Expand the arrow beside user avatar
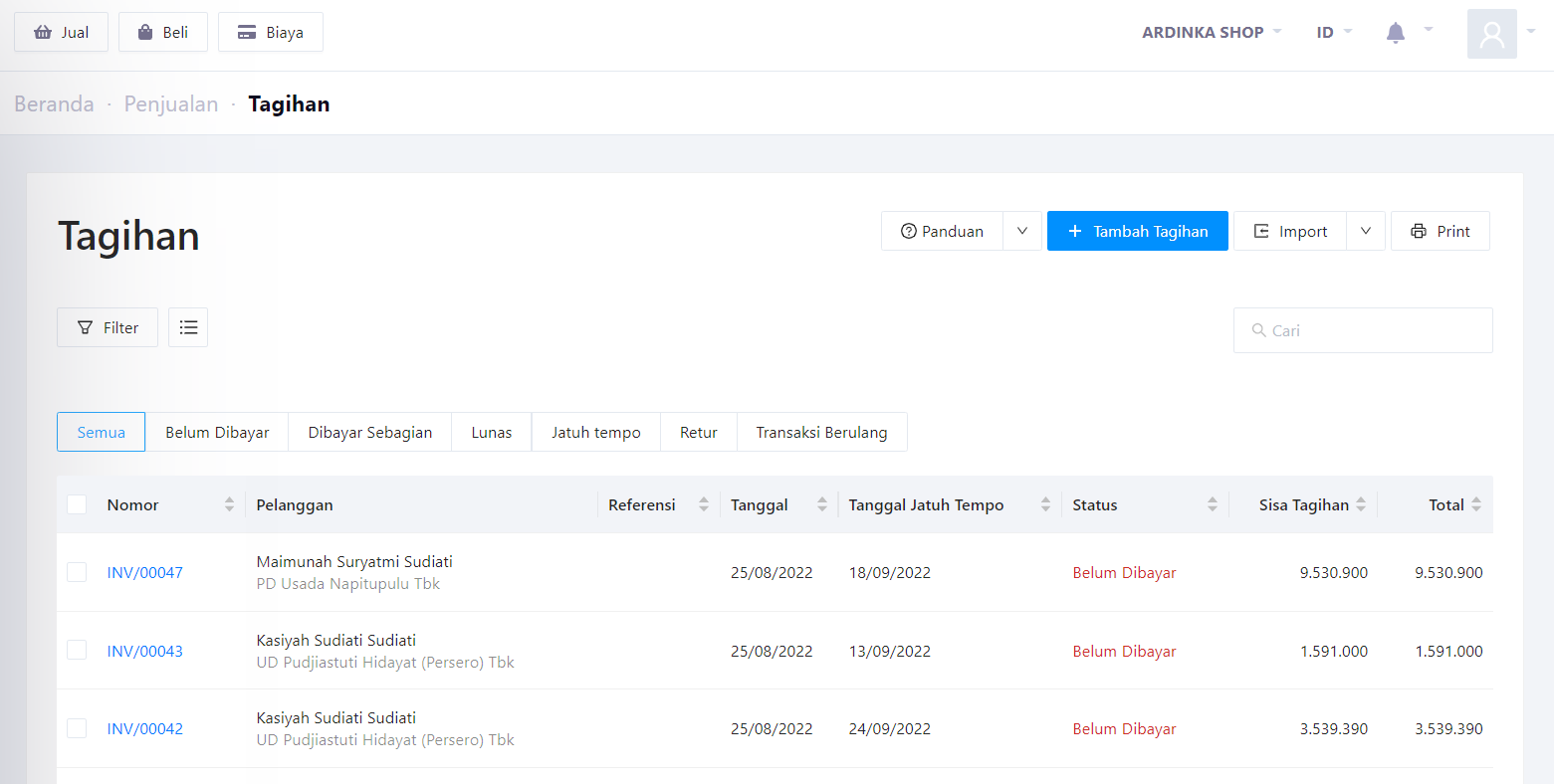This screenshot has width=1554, height=784. pos(1531,31)
